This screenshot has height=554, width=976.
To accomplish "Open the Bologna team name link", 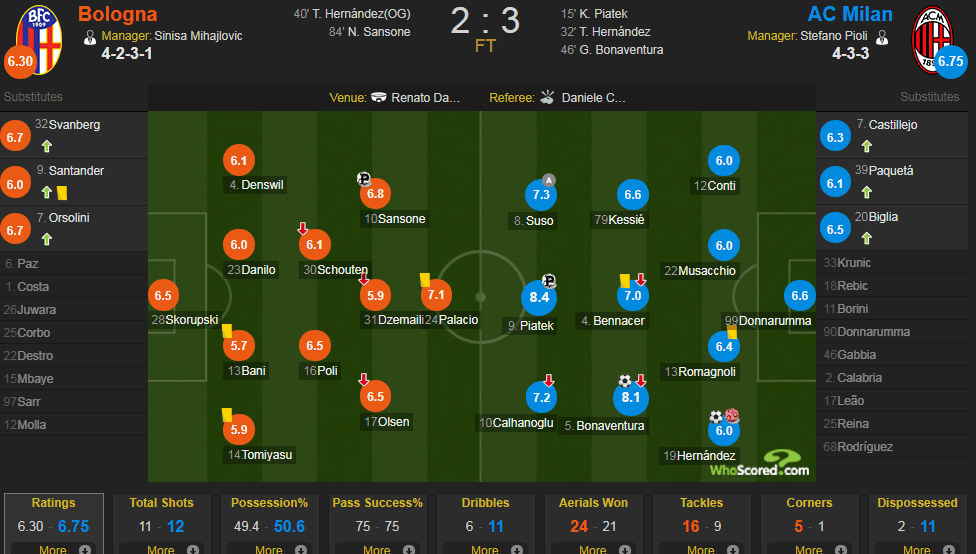I will click(118, 14).
